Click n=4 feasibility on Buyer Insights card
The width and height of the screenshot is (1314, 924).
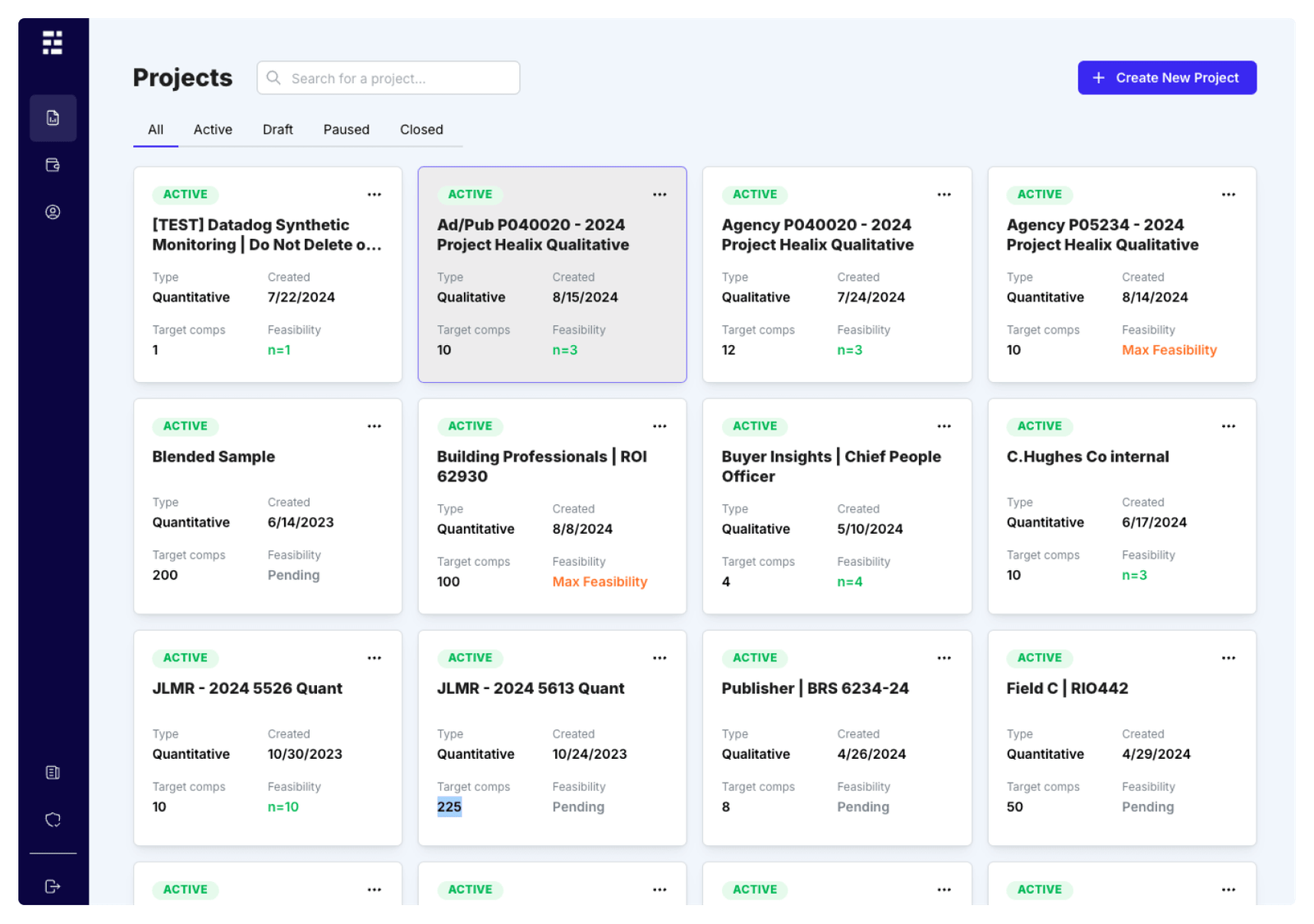[850, 582]
